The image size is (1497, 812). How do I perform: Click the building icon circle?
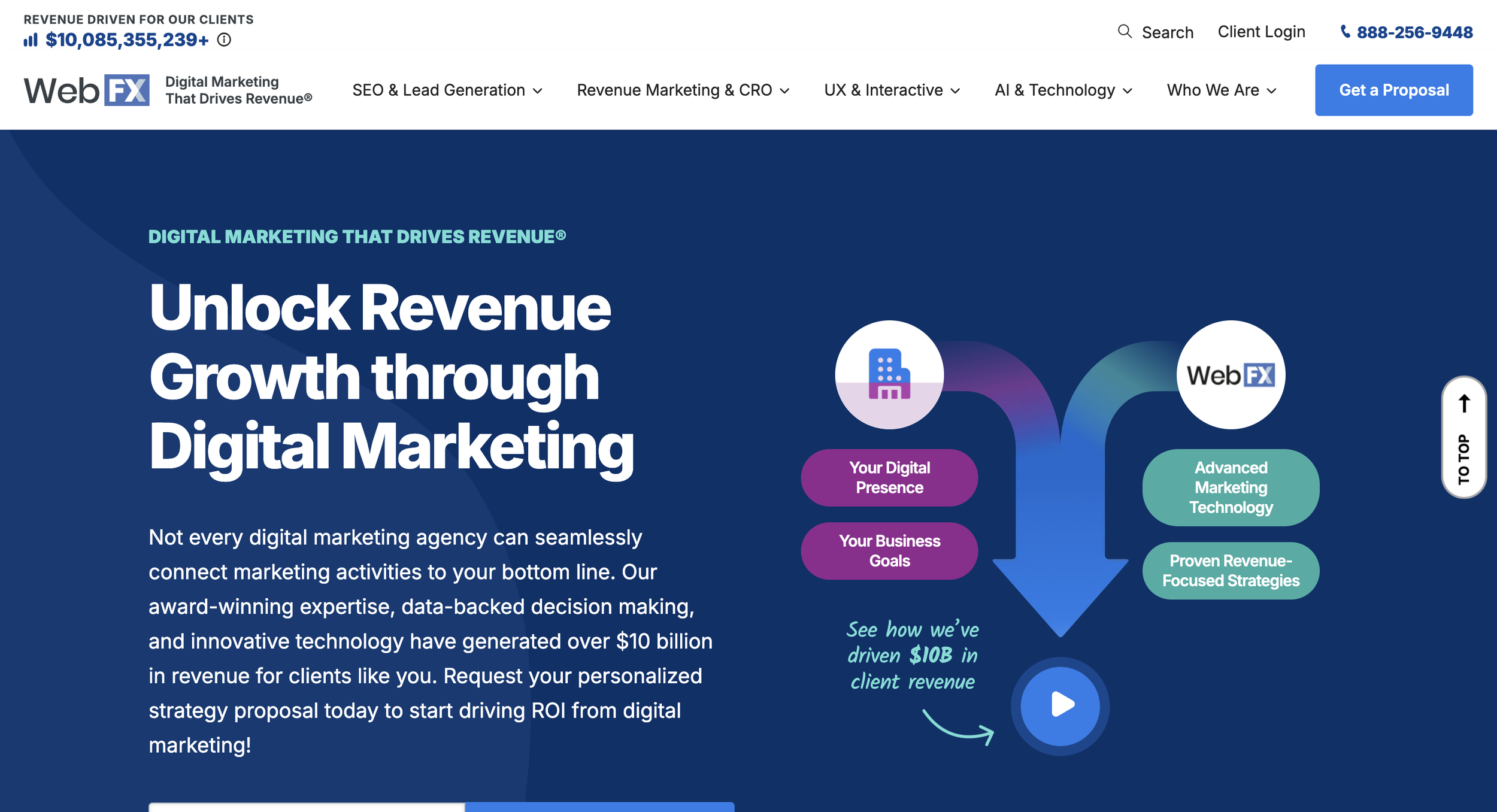(x=889, y=375)
